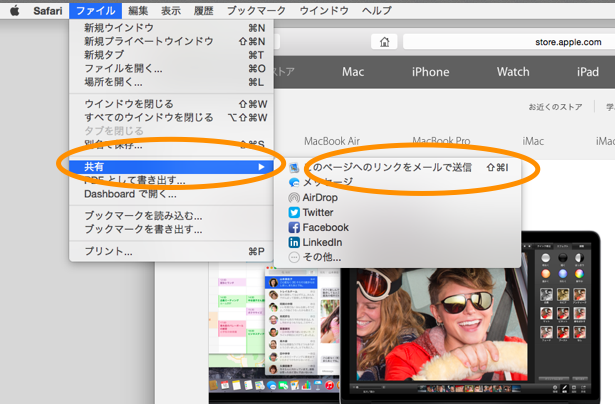Viewport: 615px width, 404px height.
Task: Expand the 共有 submenu arrow
Action: (262, 167)
